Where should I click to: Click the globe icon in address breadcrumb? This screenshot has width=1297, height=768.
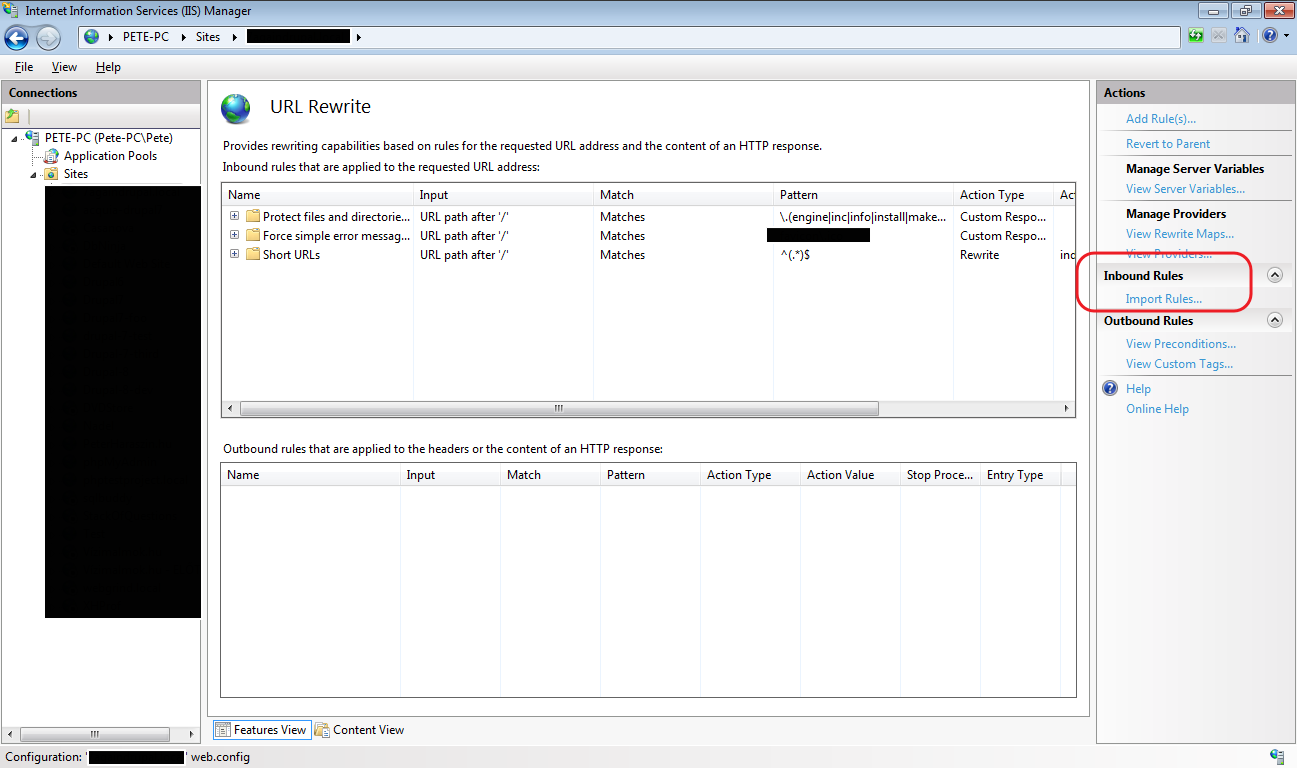[92, 37]
